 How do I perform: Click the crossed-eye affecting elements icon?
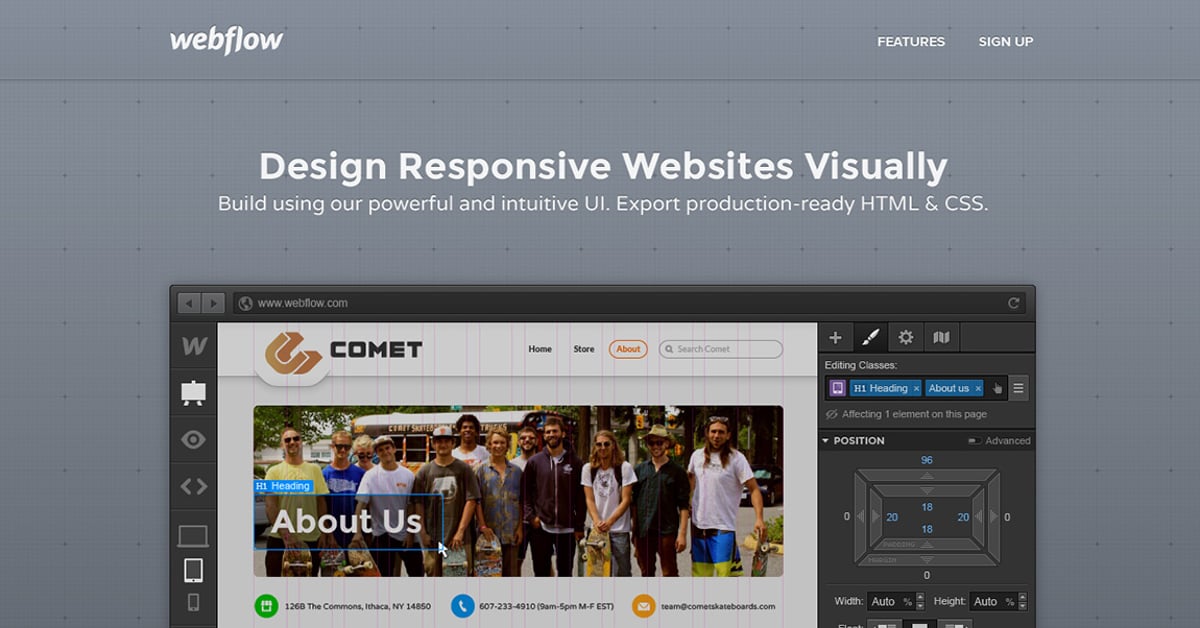coord(832,414)
